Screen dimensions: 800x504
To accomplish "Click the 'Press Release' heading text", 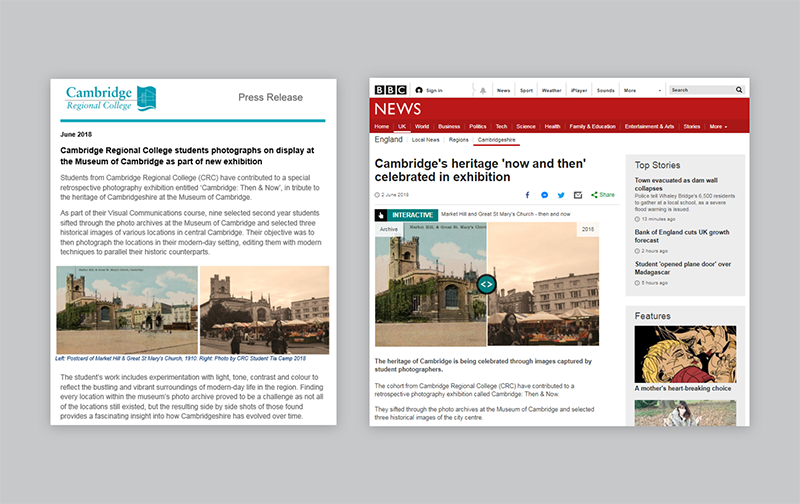I will coord(270,97).
